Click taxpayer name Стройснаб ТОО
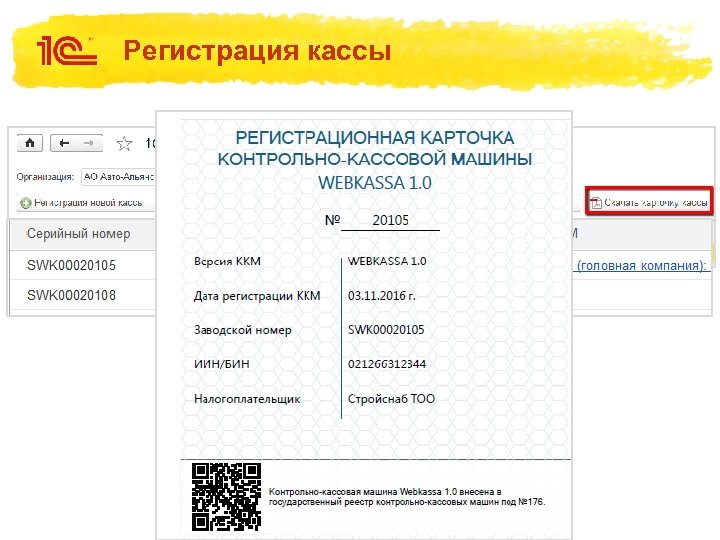 click(391, 399)
